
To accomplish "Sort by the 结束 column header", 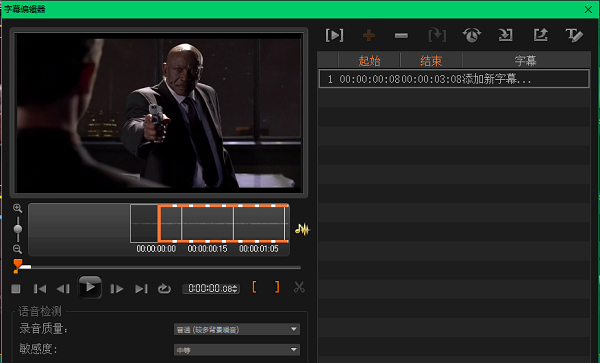I will [431, 60].
